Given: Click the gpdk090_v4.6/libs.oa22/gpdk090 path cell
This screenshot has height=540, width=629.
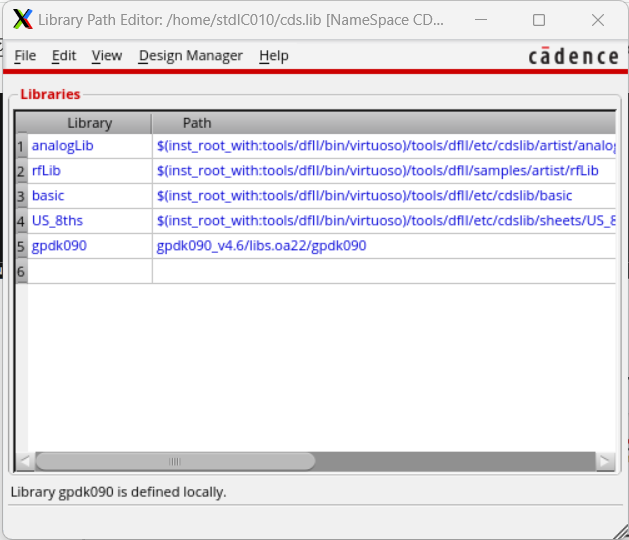Looking at the screenshot, I should point(384,246).
